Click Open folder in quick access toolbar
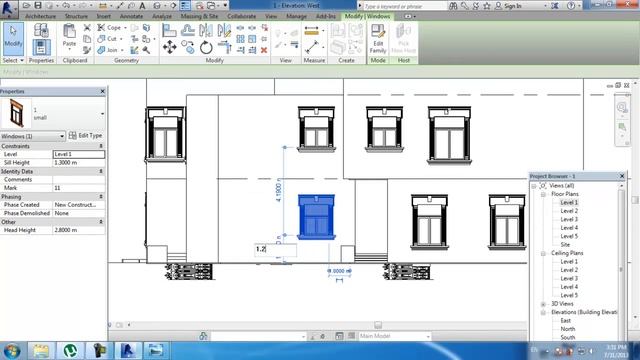Screen dimensions: 640x360 tap(27, 5)
